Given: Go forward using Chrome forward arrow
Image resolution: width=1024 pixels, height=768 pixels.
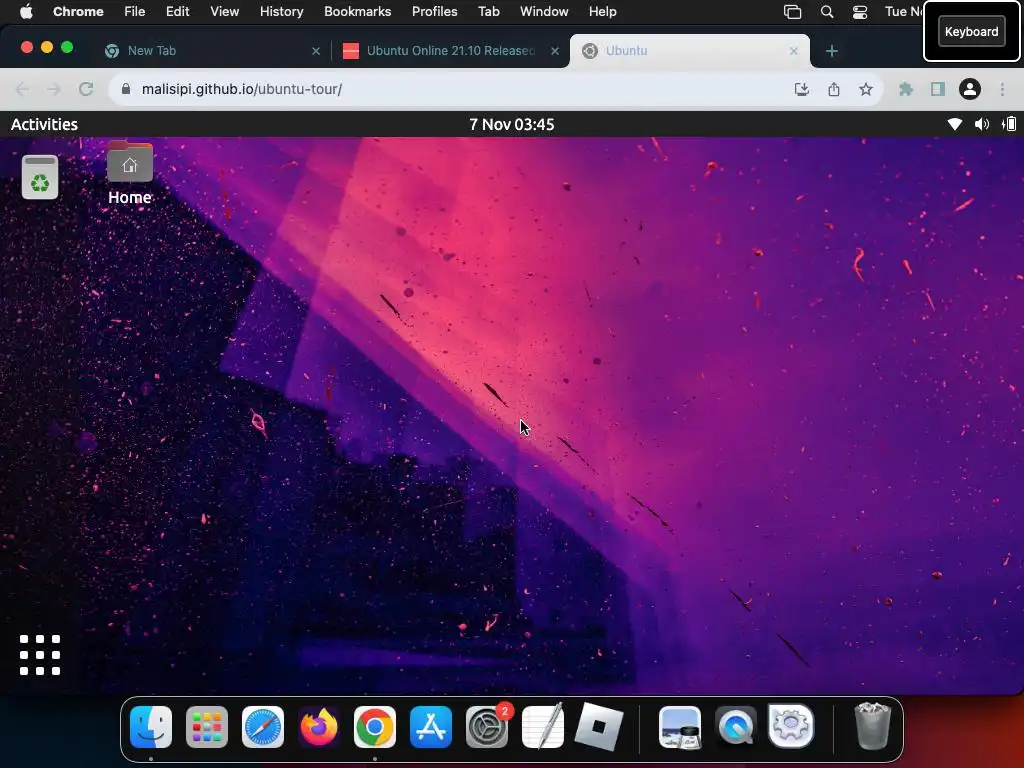Looking at the screenshot, I should 54,89.
